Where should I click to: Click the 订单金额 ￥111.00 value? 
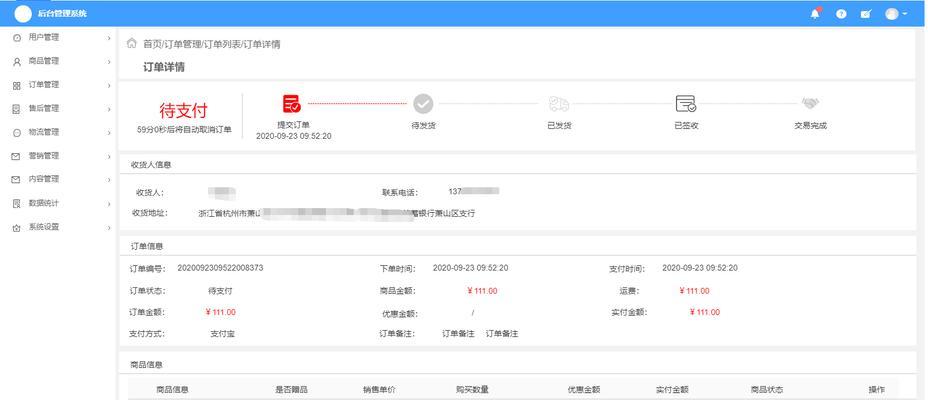[x=220, y=312]
